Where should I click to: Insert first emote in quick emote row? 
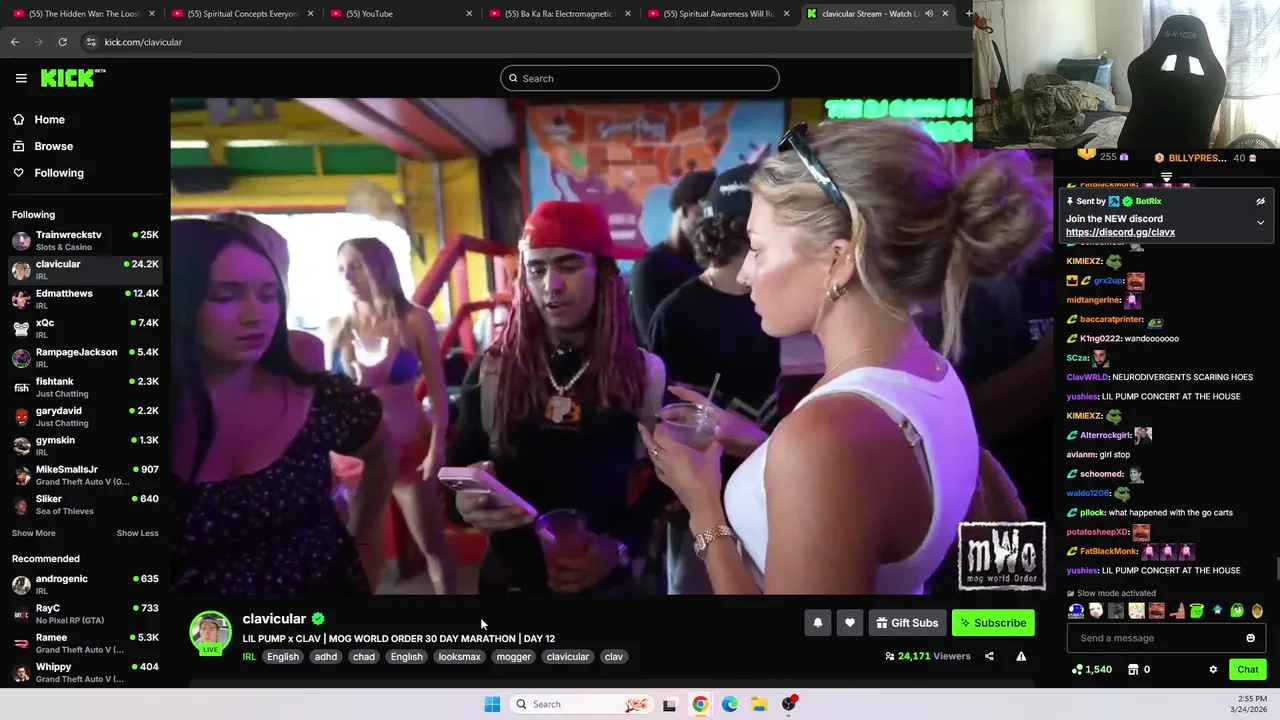point(1076,611)
